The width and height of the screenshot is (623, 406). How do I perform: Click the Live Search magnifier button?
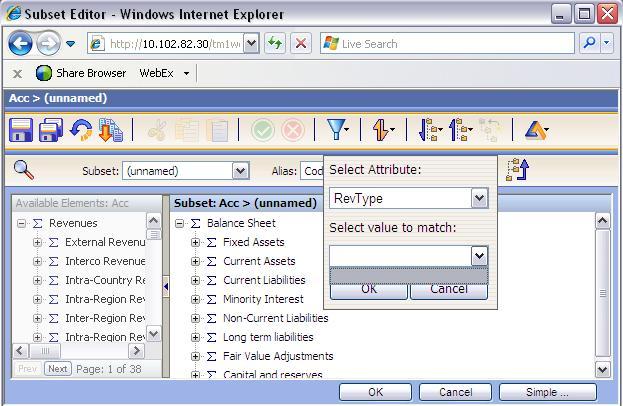(x=590, y=43)
